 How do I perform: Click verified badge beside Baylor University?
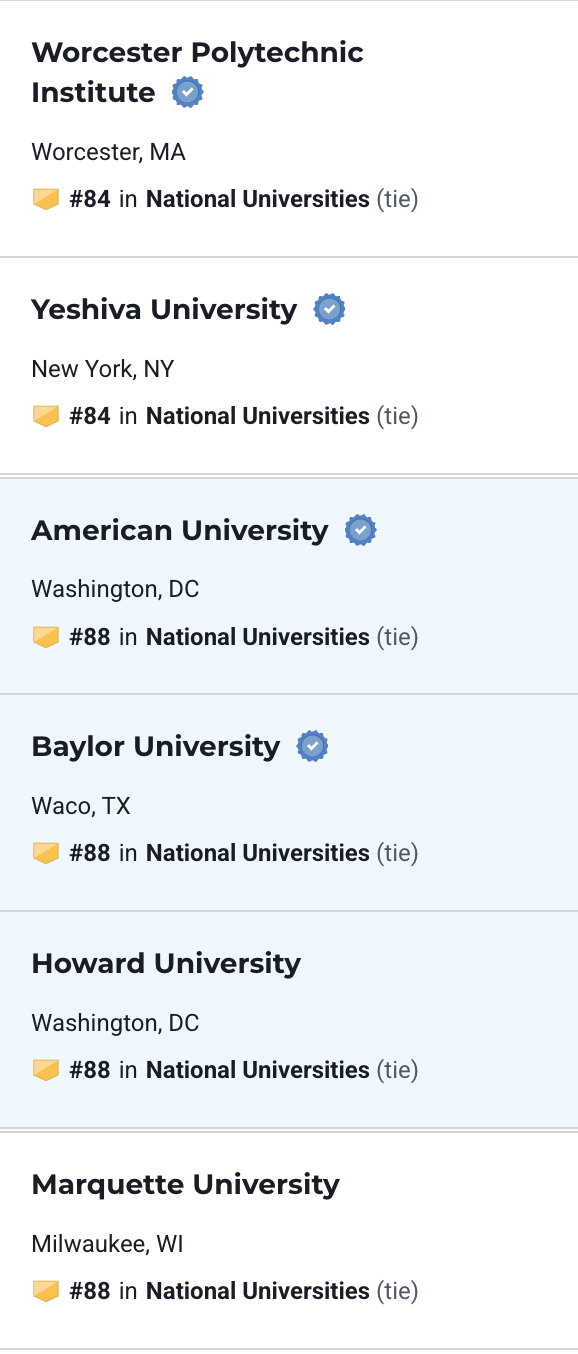pos(313,747)
